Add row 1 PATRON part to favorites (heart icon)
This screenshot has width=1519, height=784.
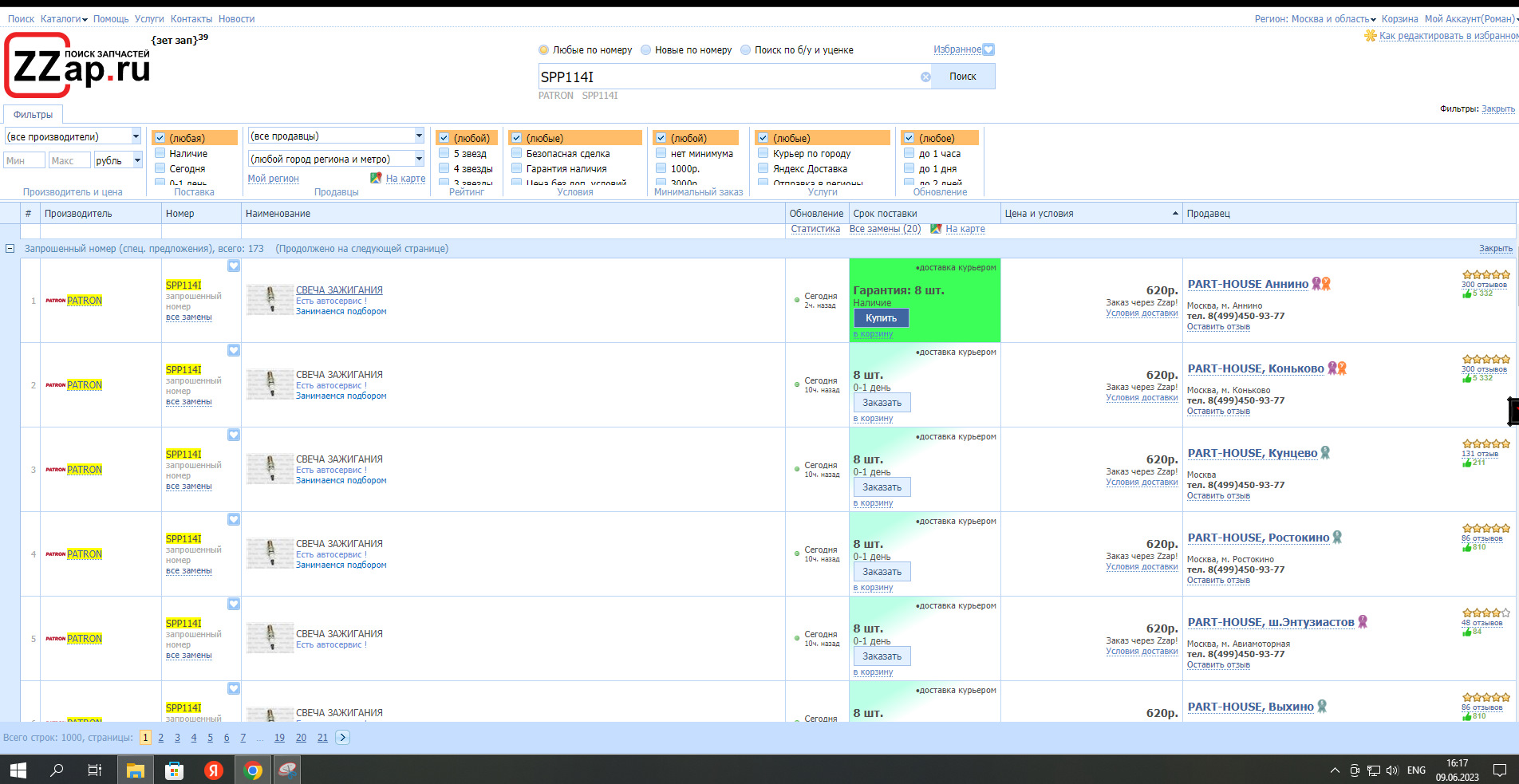pos(234,266)
